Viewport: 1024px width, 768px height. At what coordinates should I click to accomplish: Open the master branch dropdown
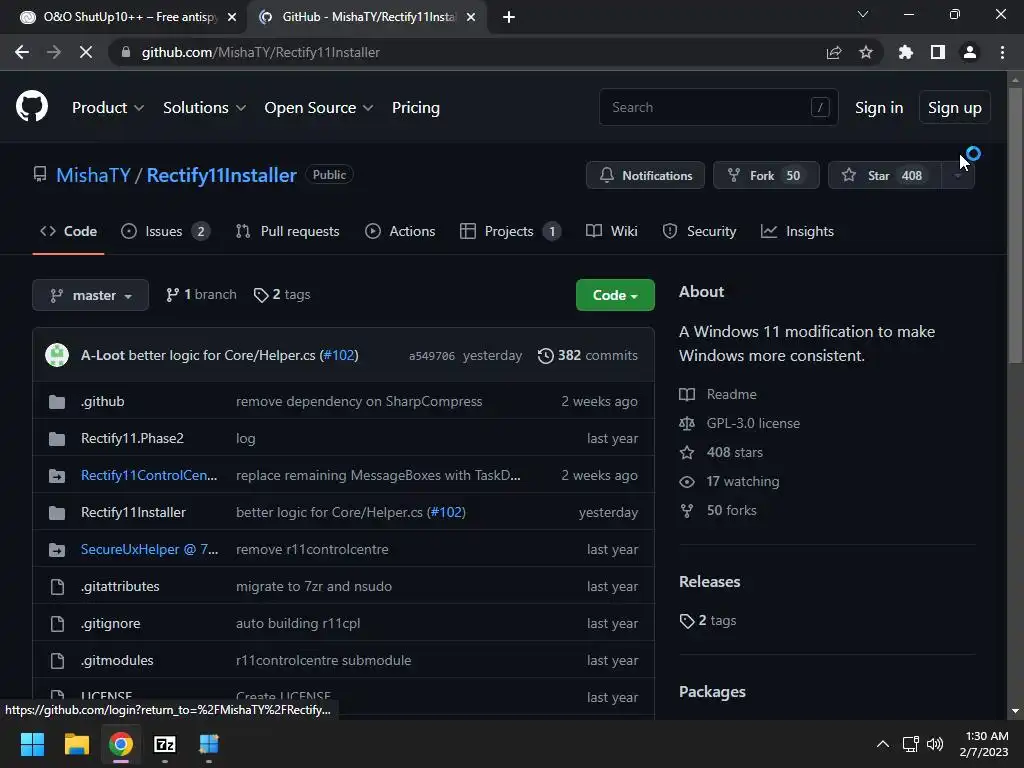[90, 295]
